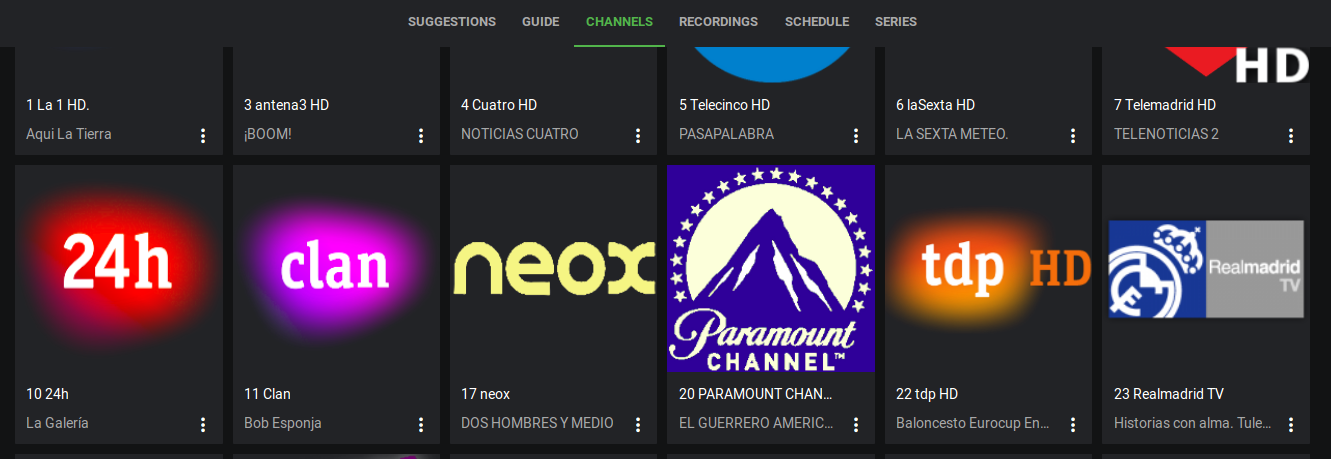The image size is (1331, 459).
Task: Click the Telemadrid HD logo thumbnail
Action: 1206,64
